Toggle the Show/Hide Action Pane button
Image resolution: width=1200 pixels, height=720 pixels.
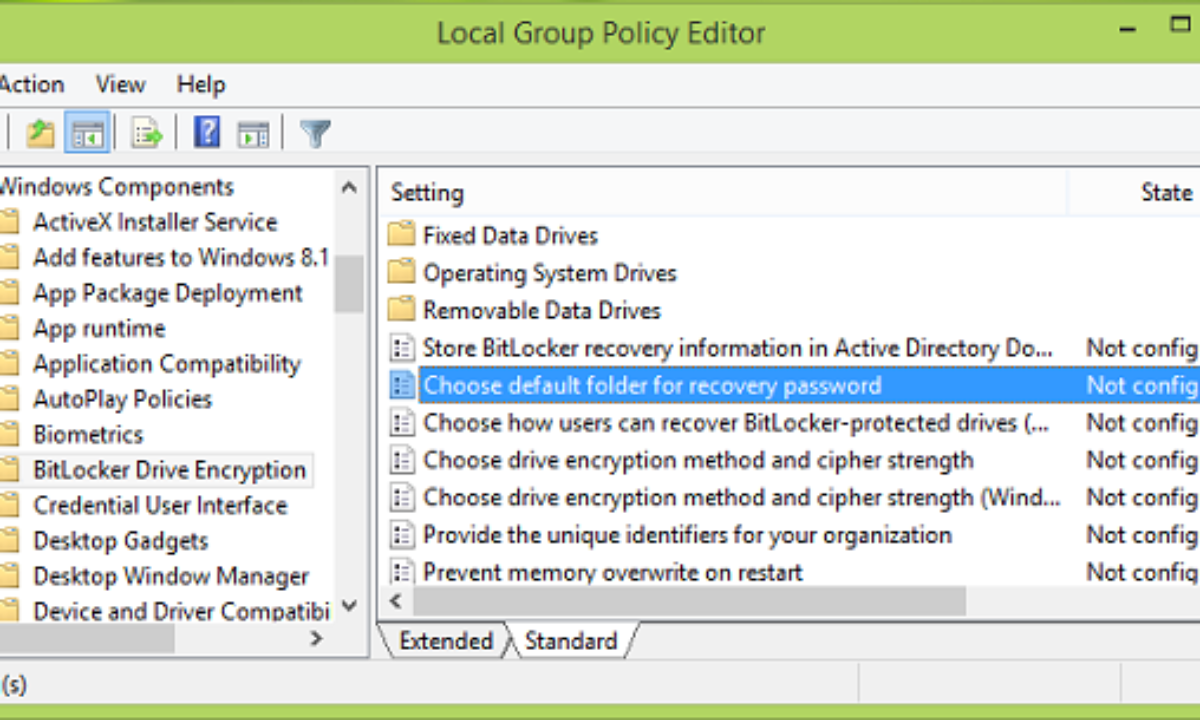point(253,133)
